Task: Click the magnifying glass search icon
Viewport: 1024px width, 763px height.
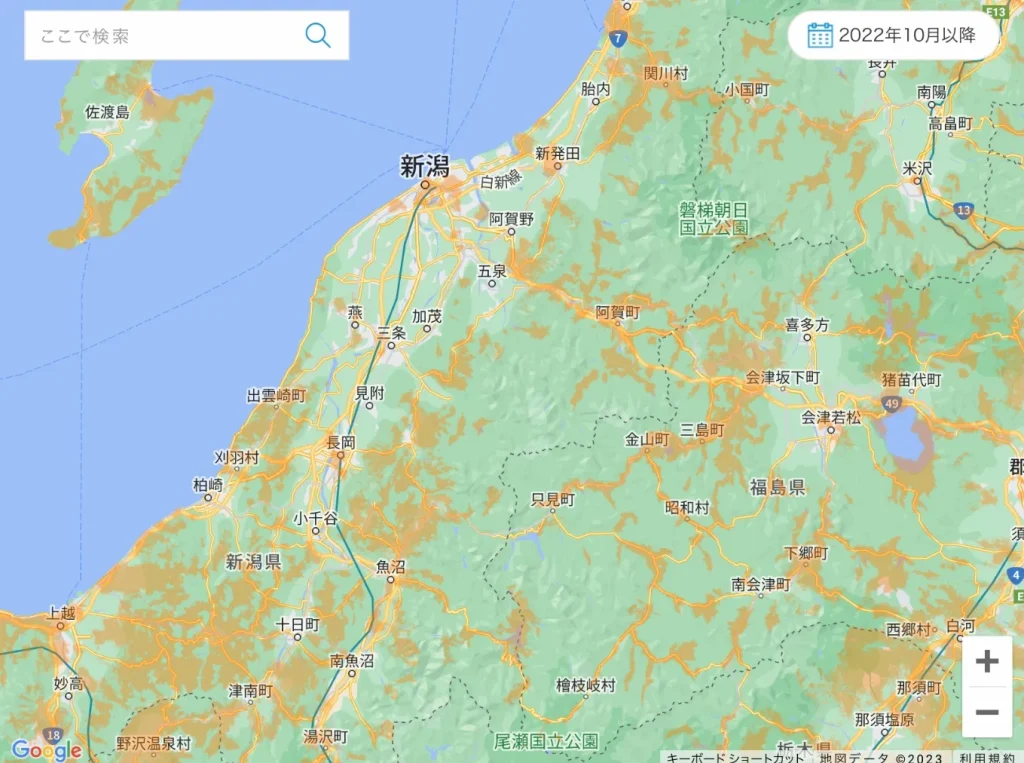Action: click(318, 35)
